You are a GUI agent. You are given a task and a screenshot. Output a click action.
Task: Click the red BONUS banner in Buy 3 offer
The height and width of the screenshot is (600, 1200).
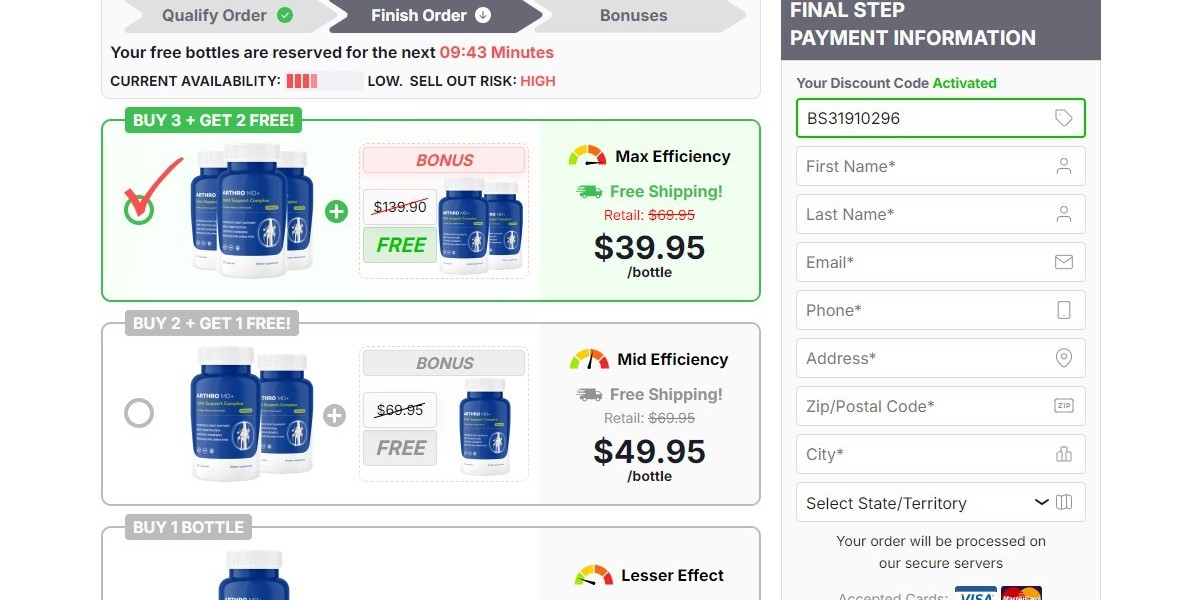(444, 160)
